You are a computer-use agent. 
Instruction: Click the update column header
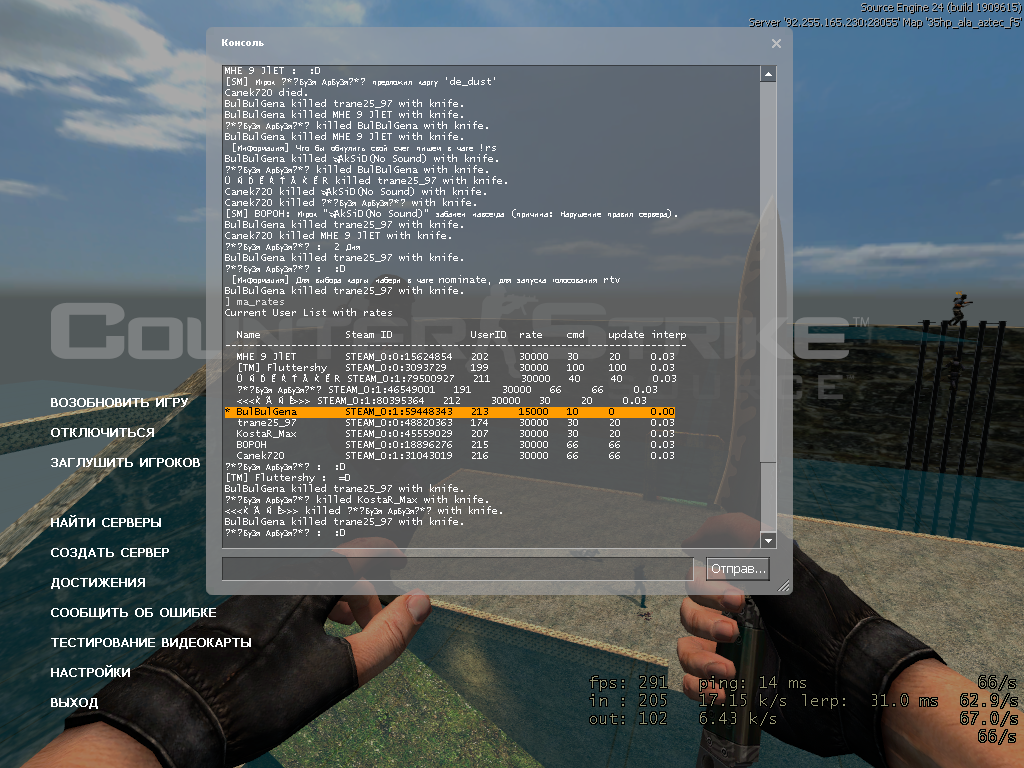click(626, 335)
